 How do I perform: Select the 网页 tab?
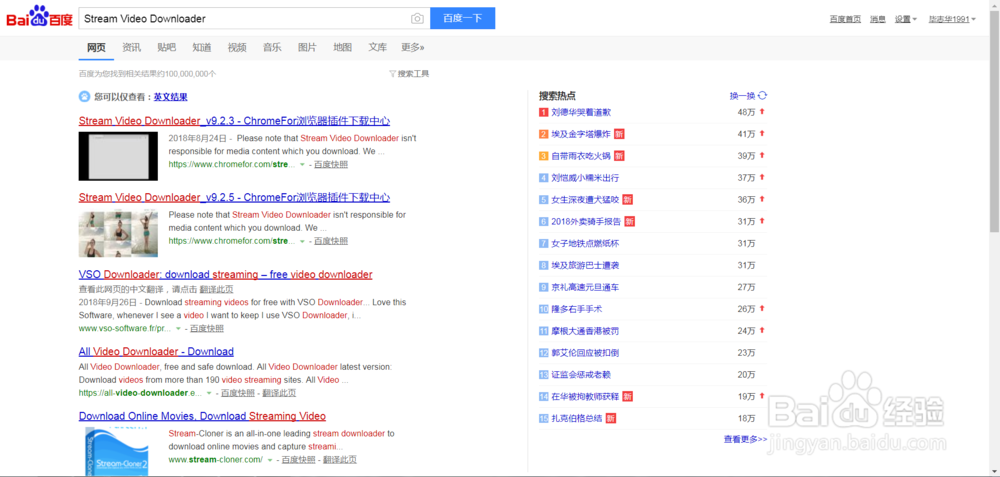[96, 47]
